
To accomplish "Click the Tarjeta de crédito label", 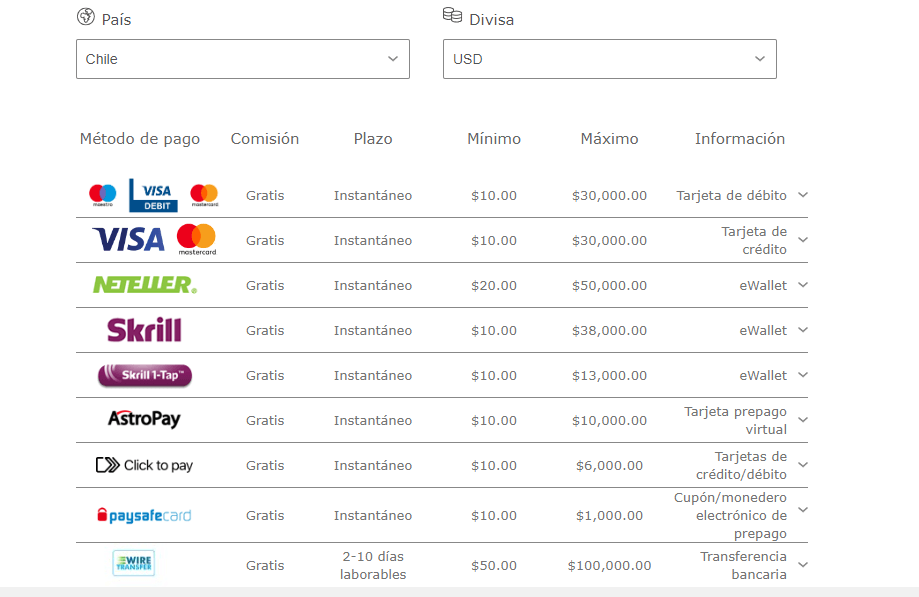I will click(754, 240).
